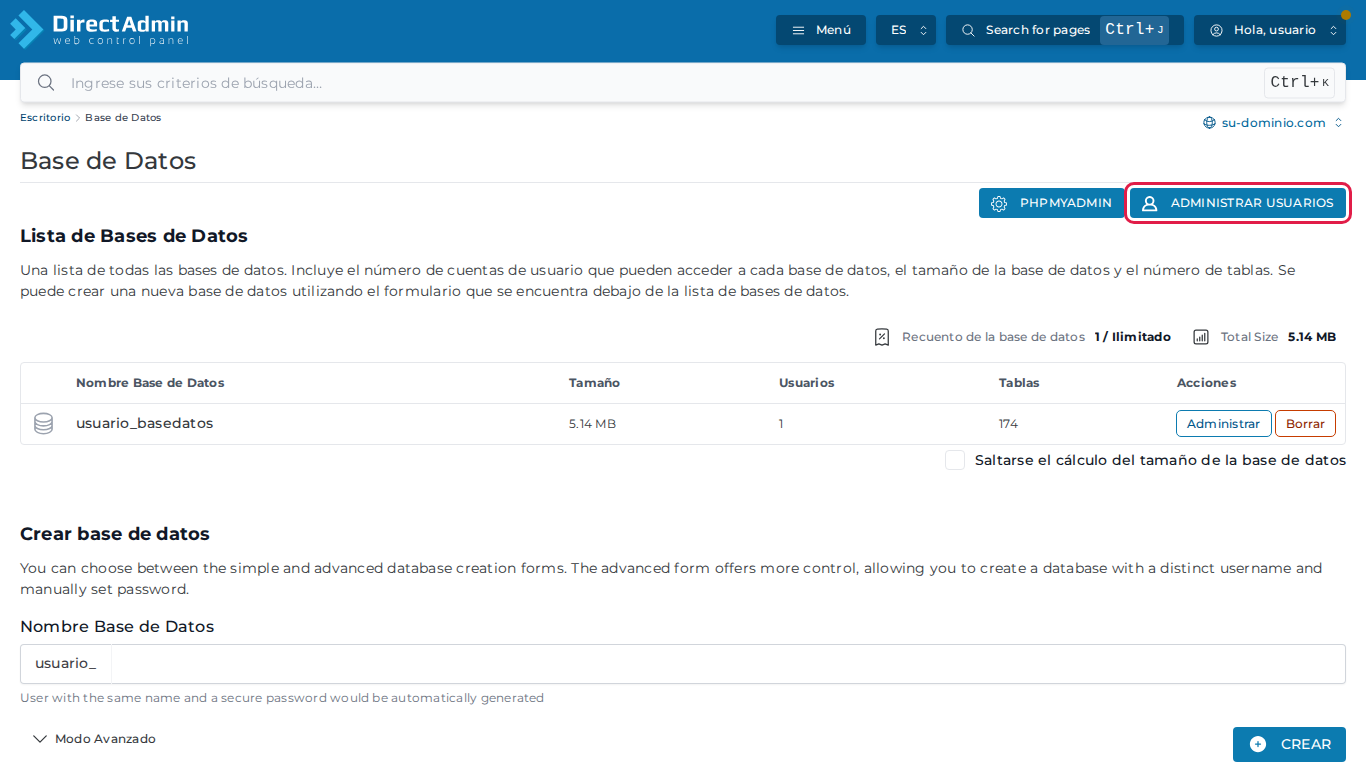Click the orange notification dot

click(x=1346, y=15)
